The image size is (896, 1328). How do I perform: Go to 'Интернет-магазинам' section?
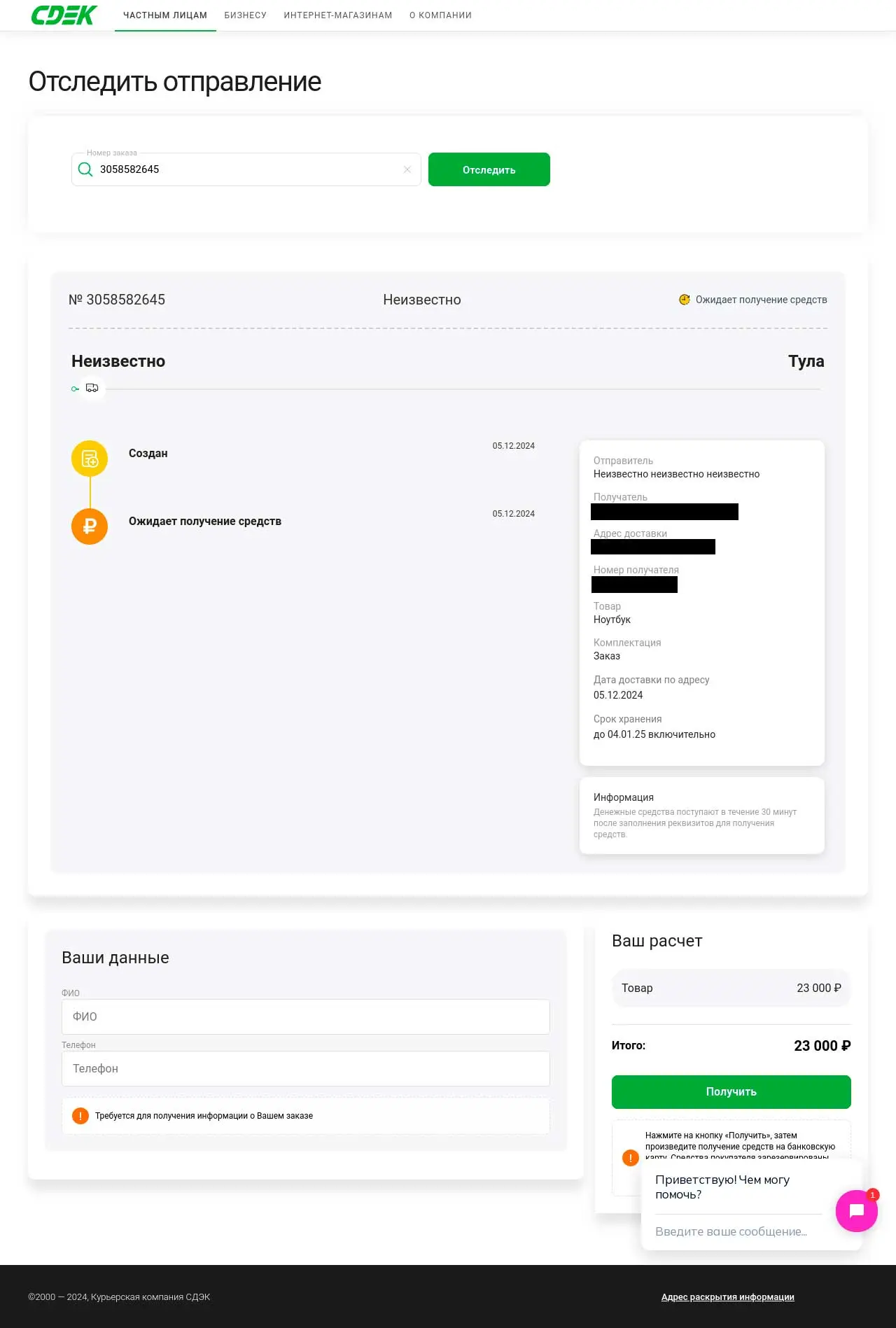[338, 15]
